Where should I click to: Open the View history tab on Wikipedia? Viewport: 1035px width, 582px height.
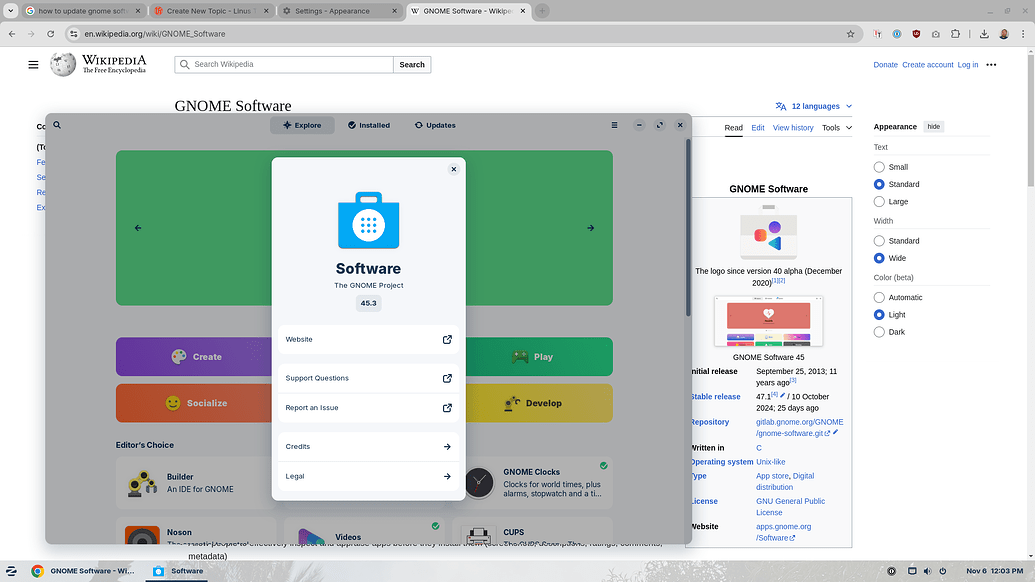click(x=793, y=127)
